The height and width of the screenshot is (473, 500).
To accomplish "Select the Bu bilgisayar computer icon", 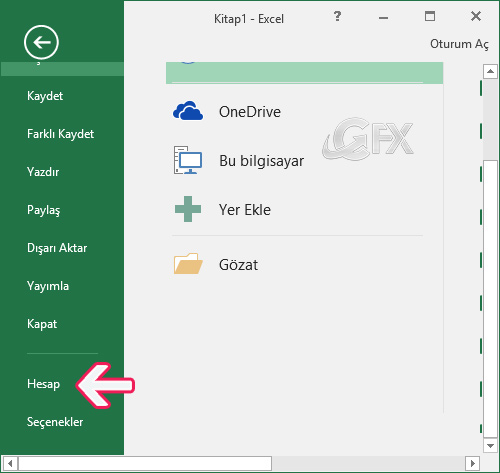I will pyautogui.click(x=188, y=160).
